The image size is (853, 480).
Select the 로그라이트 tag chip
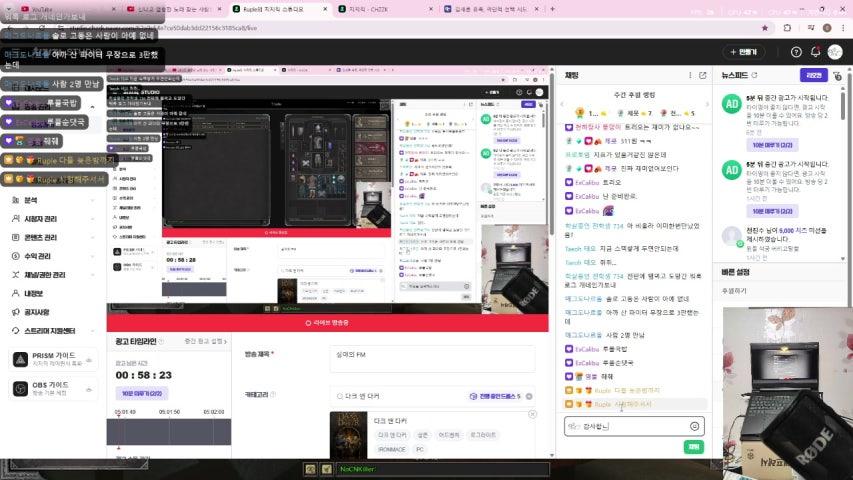coord(483,435)
